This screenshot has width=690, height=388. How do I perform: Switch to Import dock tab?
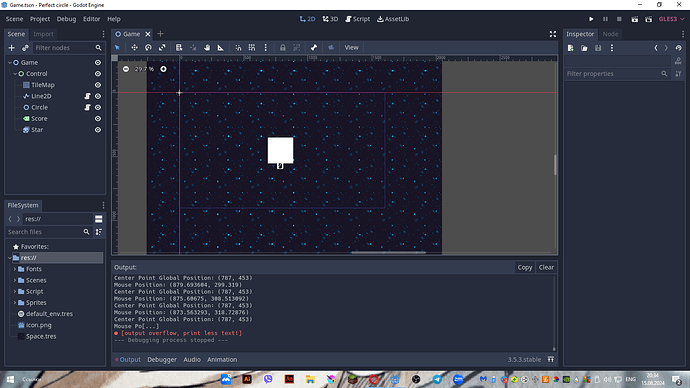click(x=43, y=34)
